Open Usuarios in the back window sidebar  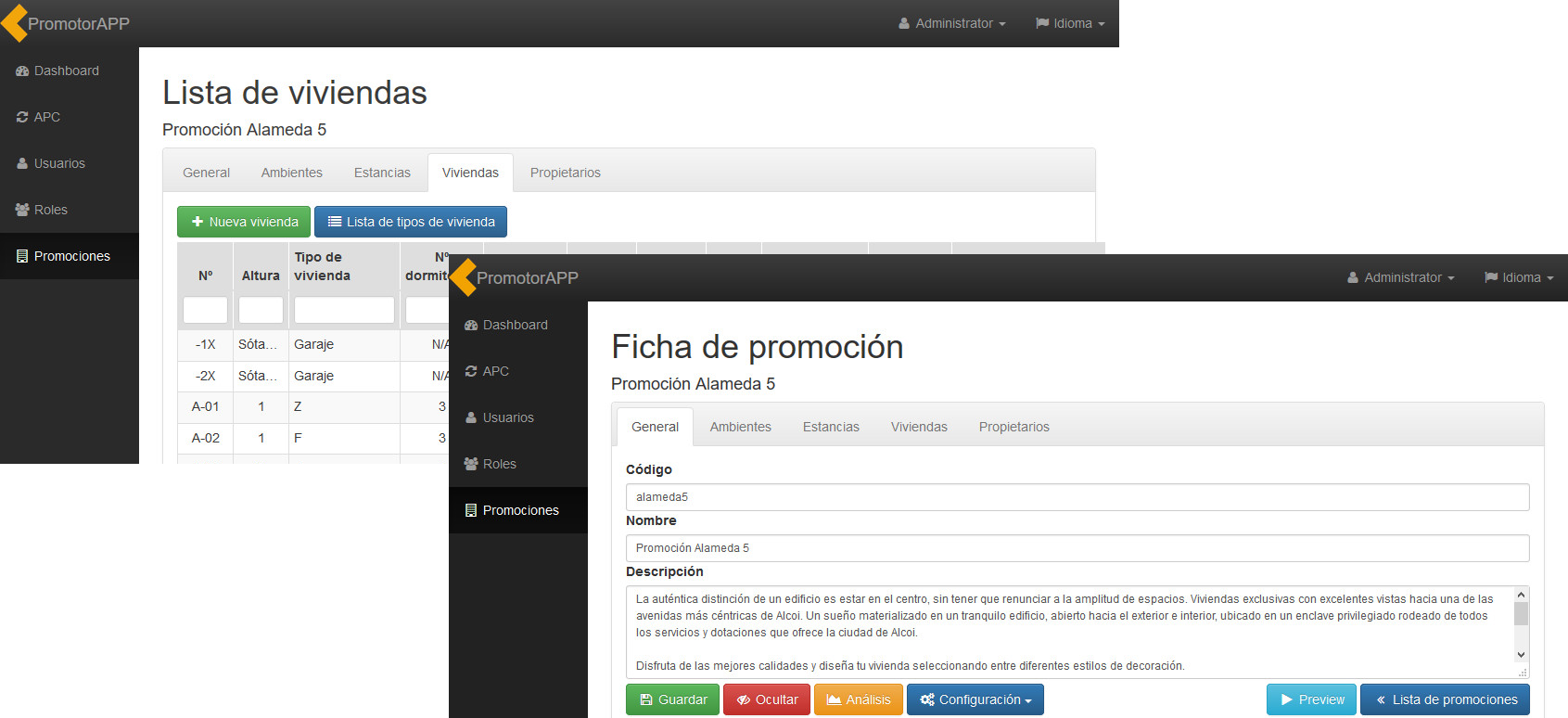[x=70, y=163]
